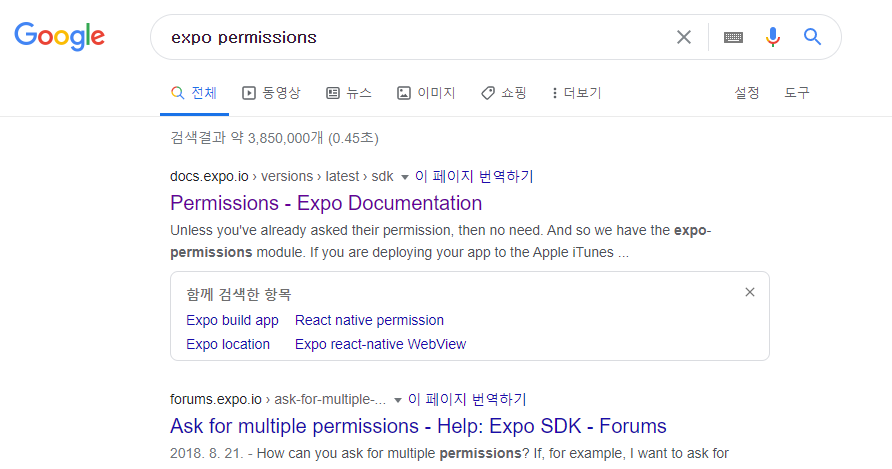The width and height of the screenshot is (892, 469).
Task: Open the on-screen keyboard icon
Action: click(733, 37)
